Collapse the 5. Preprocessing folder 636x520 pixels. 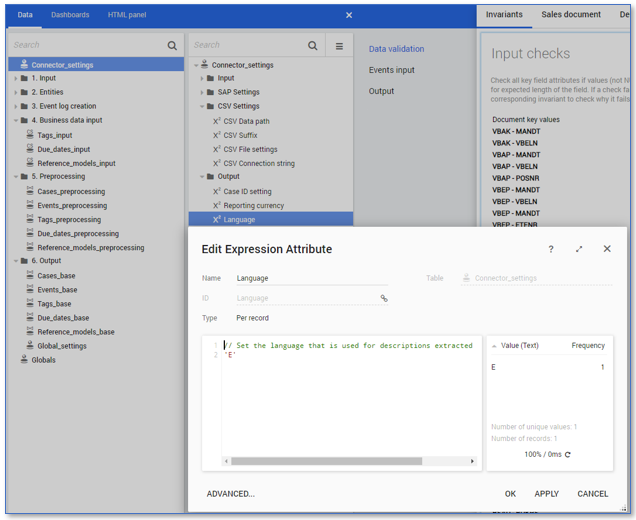tap(15, 177)
